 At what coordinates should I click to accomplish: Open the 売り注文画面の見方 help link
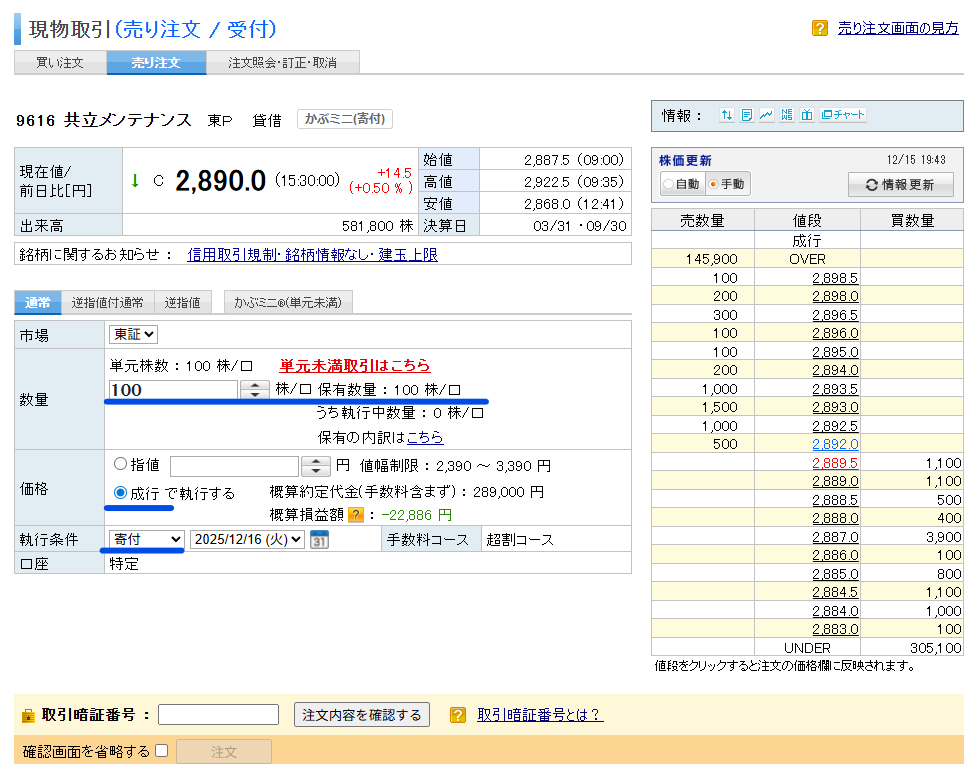[x=897, y=29]
